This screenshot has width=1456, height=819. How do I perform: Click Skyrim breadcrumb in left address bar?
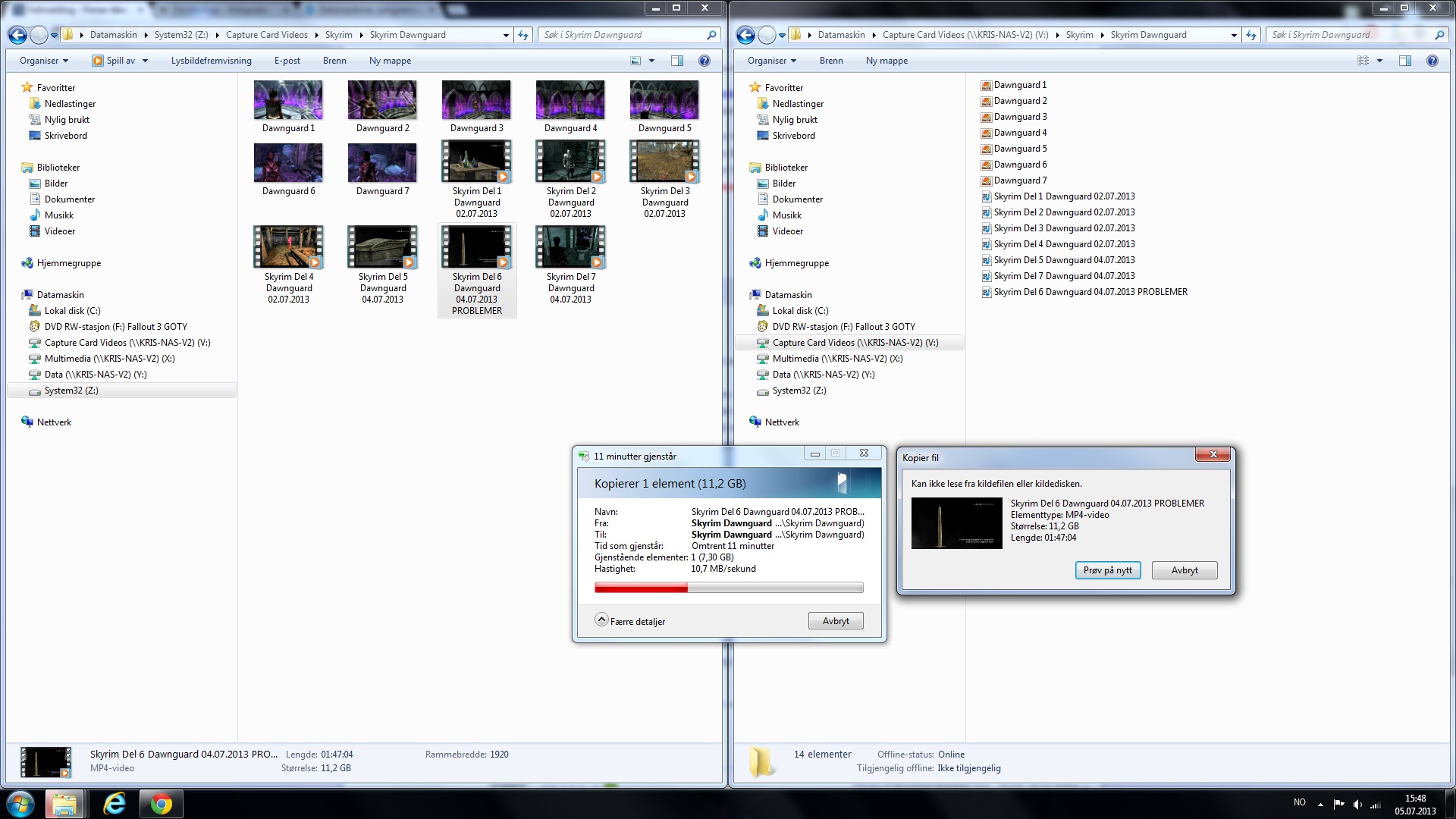(x=338, y=35)
